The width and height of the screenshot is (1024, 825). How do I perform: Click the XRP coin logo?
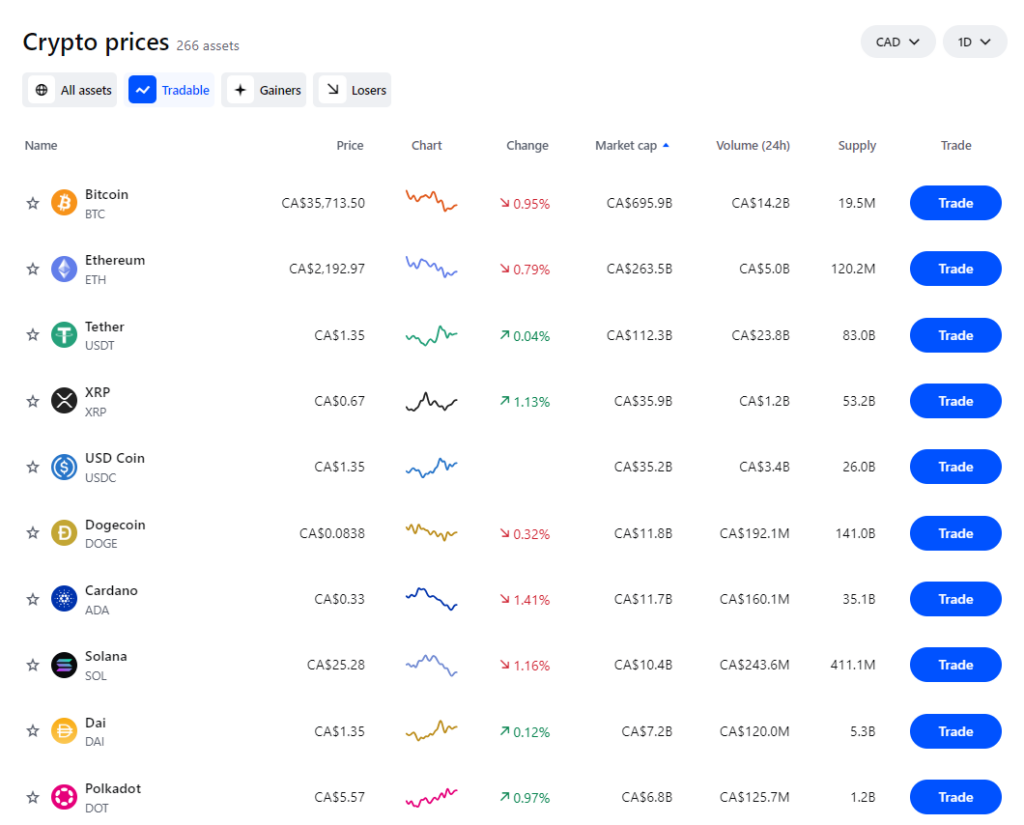click(x=64, y=401)
